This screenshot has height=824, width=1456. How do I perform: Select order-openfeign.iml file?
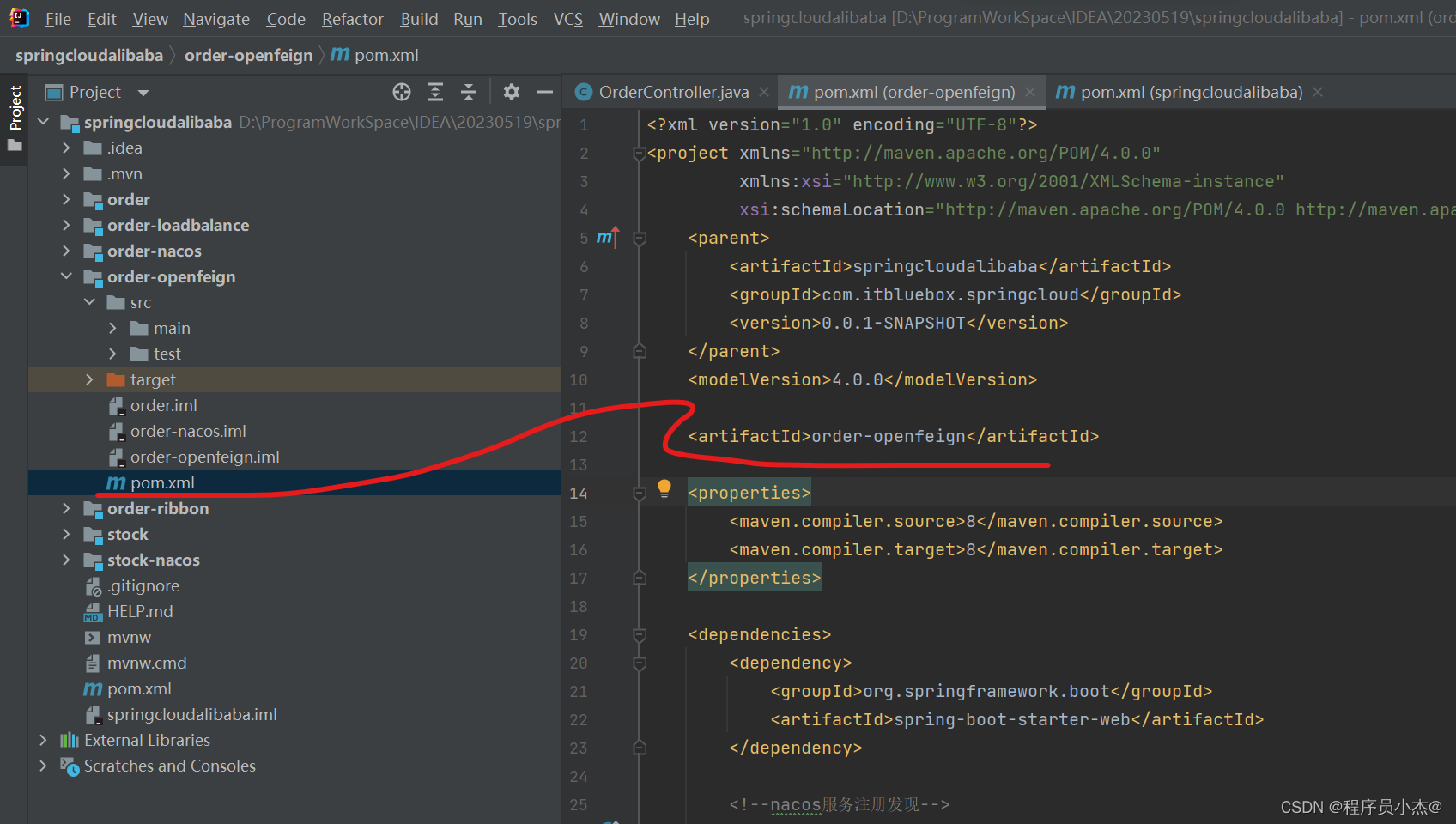(x=204, y=457)
